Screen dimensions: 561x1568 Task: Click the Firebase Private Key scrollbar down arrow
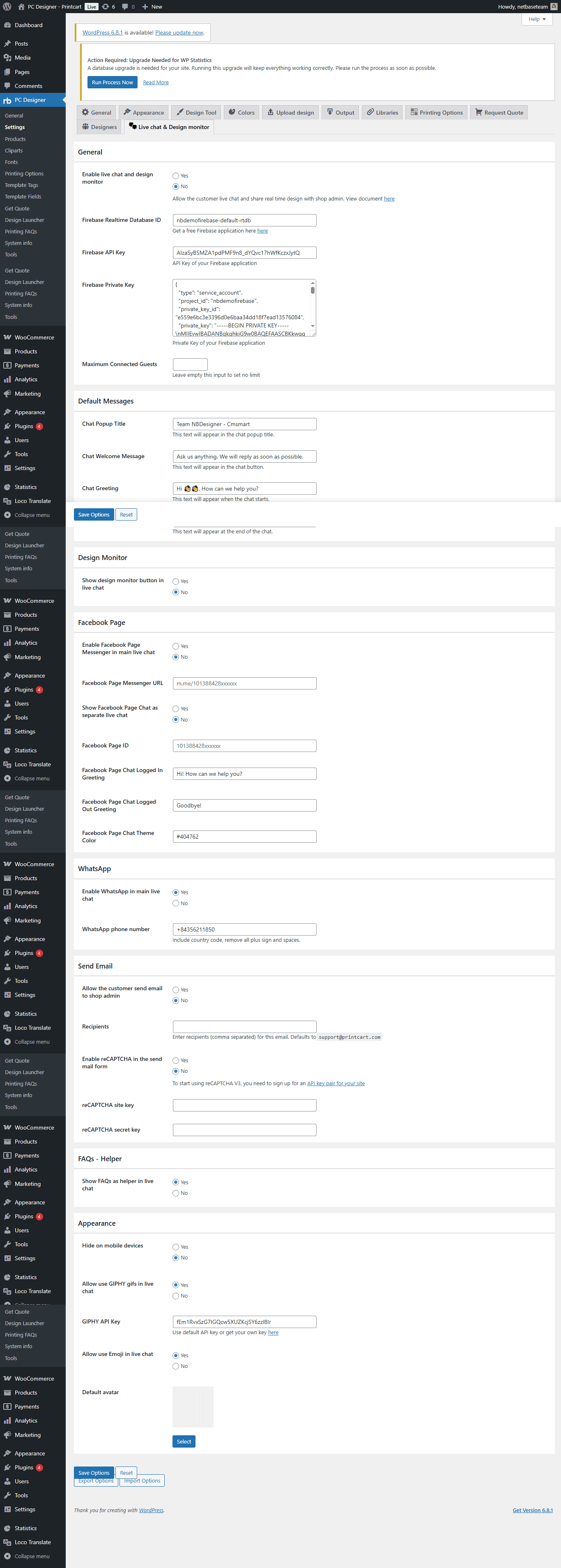pos(313,326)
